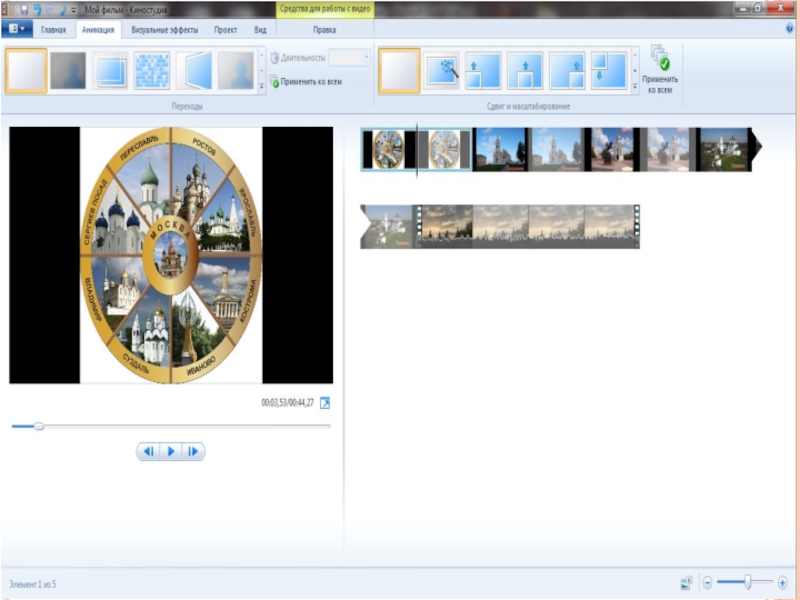800x600 pixels.
Task: Open the Главная tab
Action: click(53, 30)
